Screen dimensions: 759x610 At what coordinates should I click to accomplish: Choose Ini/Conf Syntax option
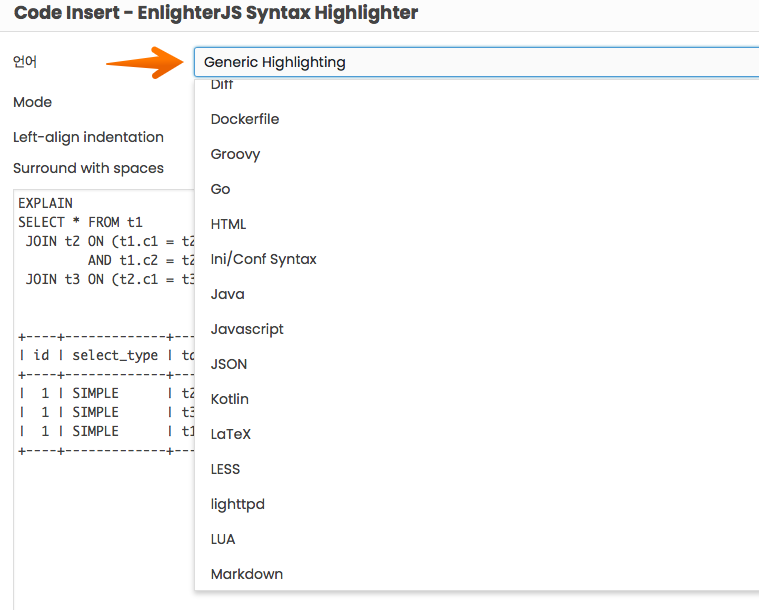coord(477,259)
